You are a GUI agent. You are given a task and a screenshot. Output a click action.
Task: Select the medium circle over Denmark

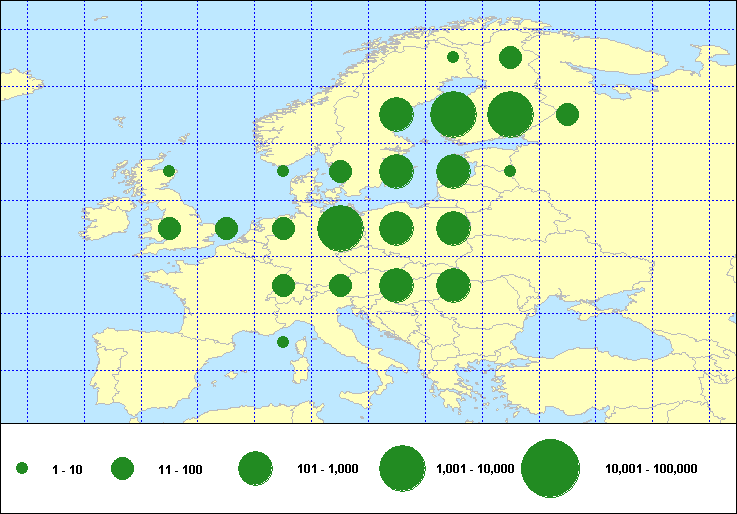click(340, 171)
